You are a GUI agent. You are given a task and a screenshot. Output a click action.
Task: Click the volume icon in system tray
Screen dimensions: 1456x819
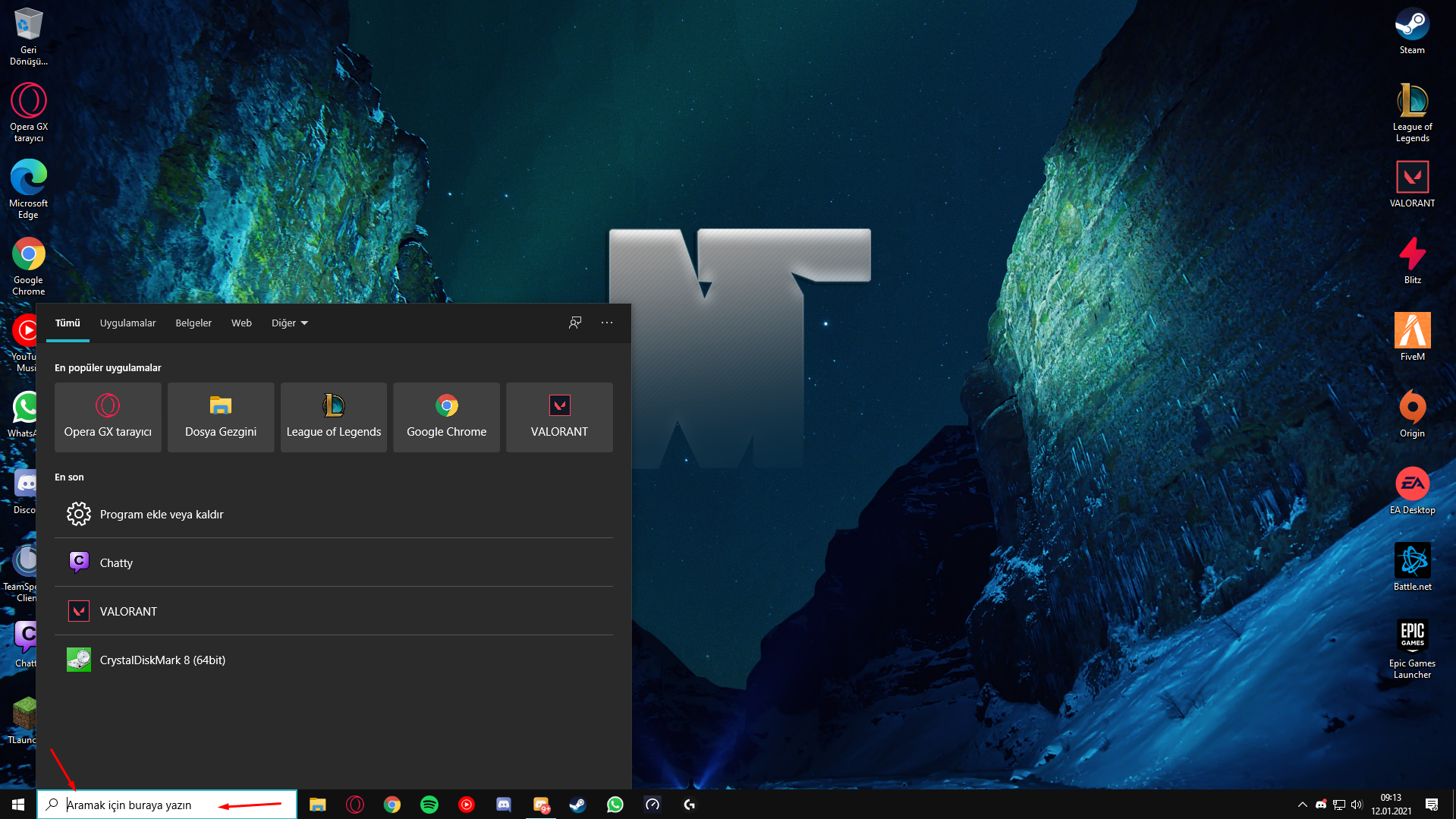click(x=1357, y=805)
